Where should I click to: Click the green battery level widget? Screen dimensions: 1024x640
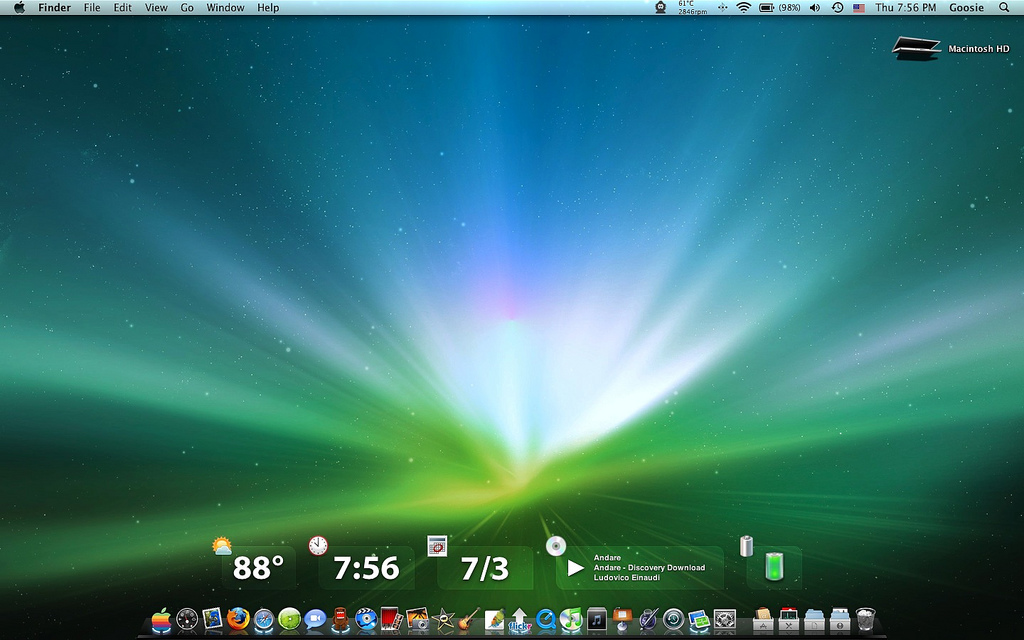coord(774,566)
